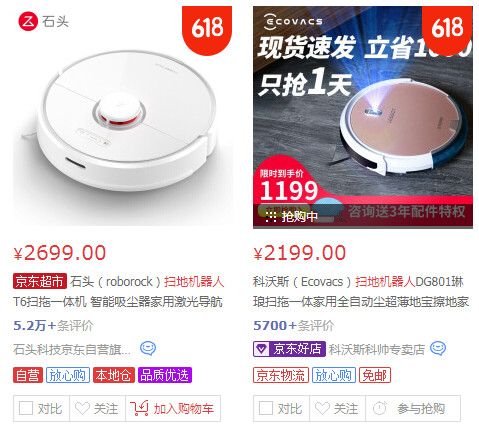Click the shopping cart icon for Roborock T6
Image resolution: width=479 pixels, height=425 pixels.
tap(139, 408)
